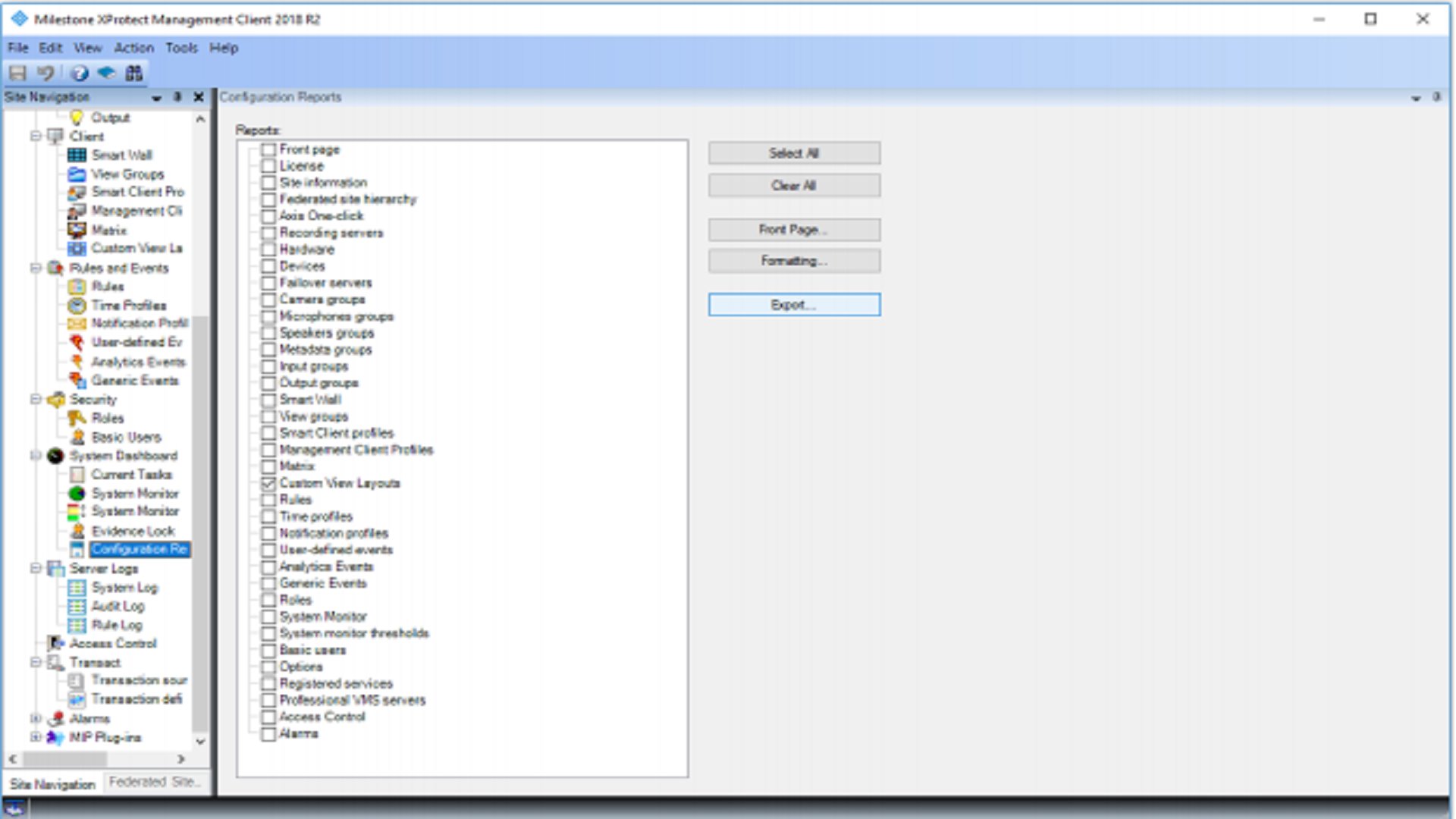1456x819 pixels.
Task: Collapse the Transact tree node
Action: coord(36,662)
